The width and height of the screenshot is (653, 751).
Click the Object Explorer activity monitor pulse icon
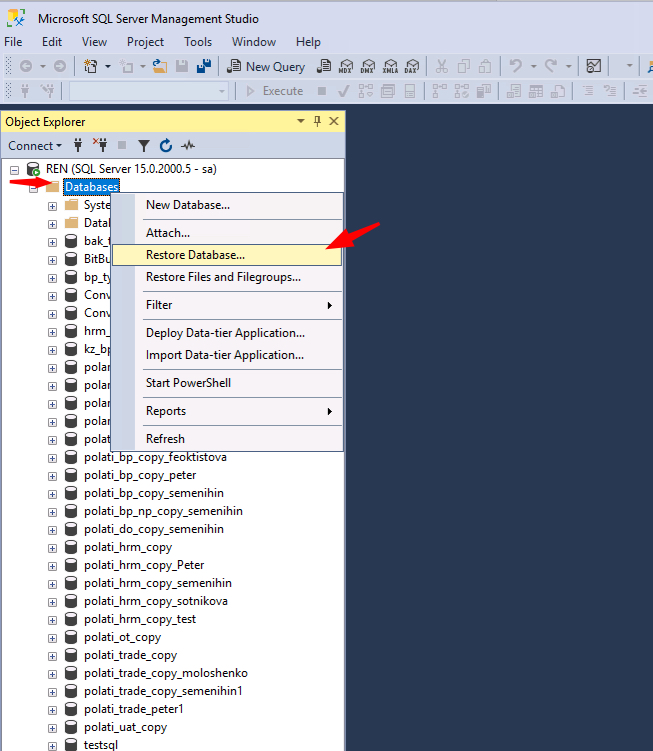pyautogui.click(x=188, y=145)
